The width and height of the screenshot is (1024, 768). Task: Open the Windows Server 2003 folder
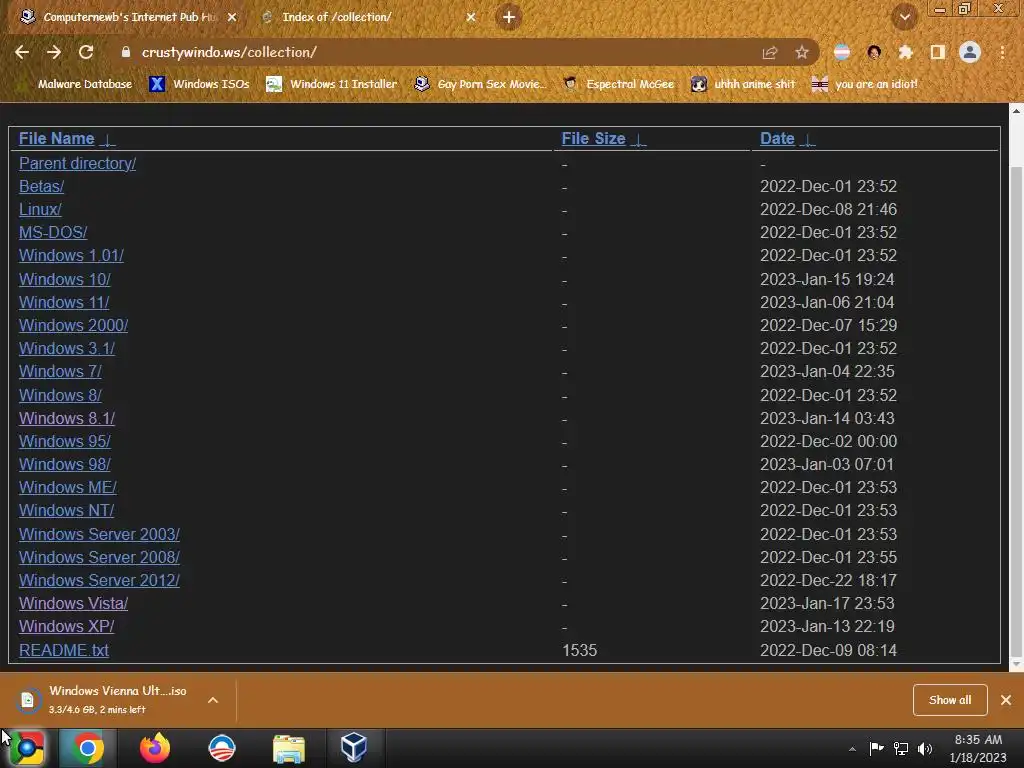click(99, 534)
